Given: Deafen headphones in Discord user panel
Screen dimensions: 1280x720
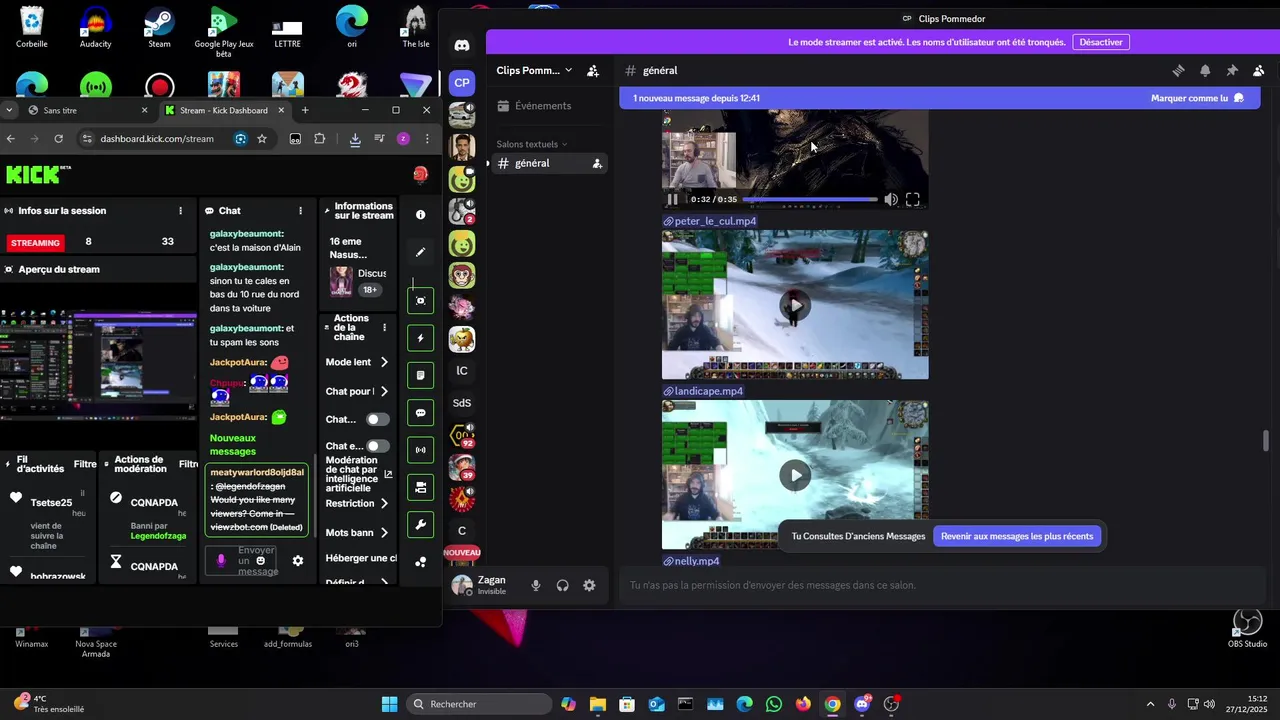Looking at the screenshot, I should click(x=563, y=585).
